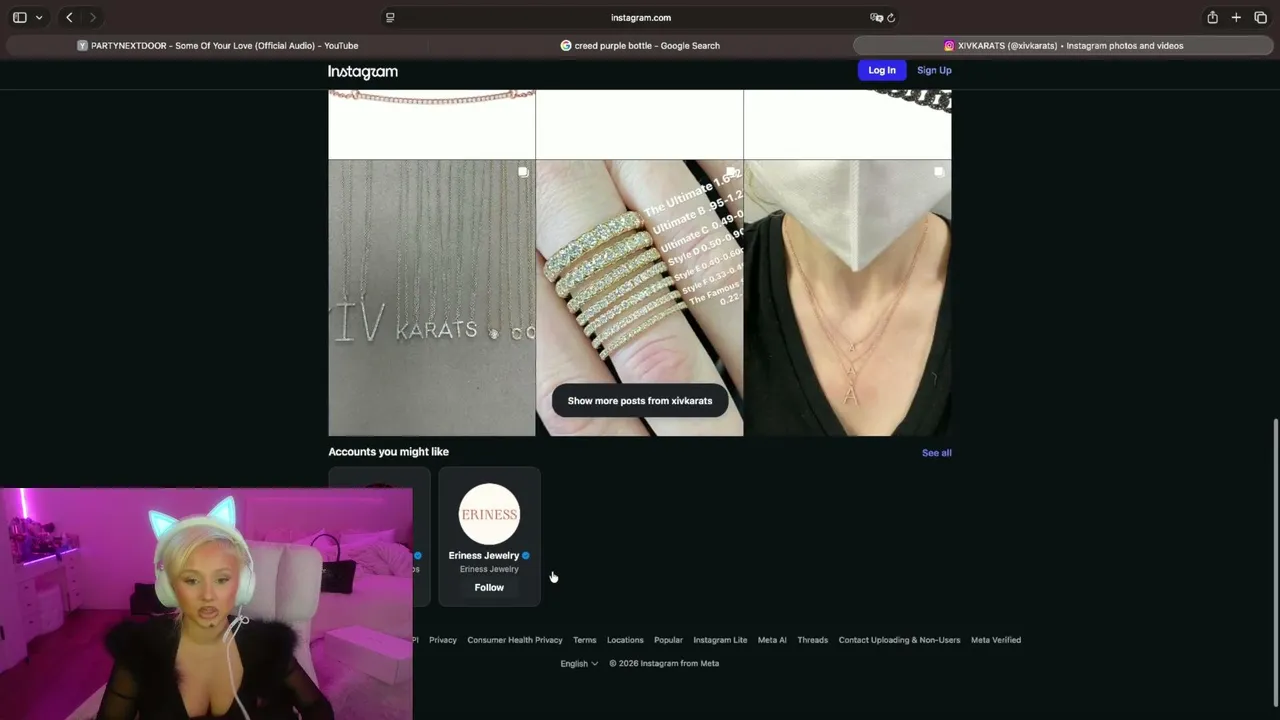1280x720 pixels.
Task: Open the Locations footer link
Action: (x=625, y=640)
